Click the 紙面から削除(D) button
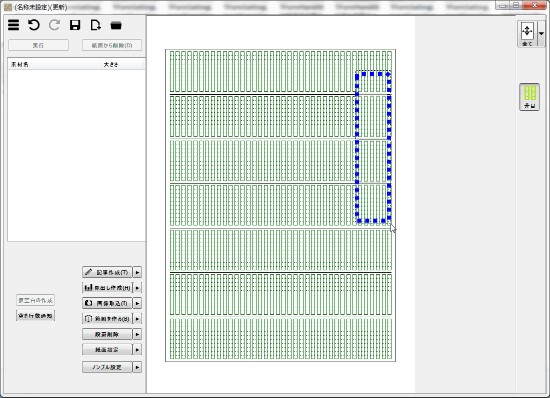550x398 pixels. coord(112,45)
